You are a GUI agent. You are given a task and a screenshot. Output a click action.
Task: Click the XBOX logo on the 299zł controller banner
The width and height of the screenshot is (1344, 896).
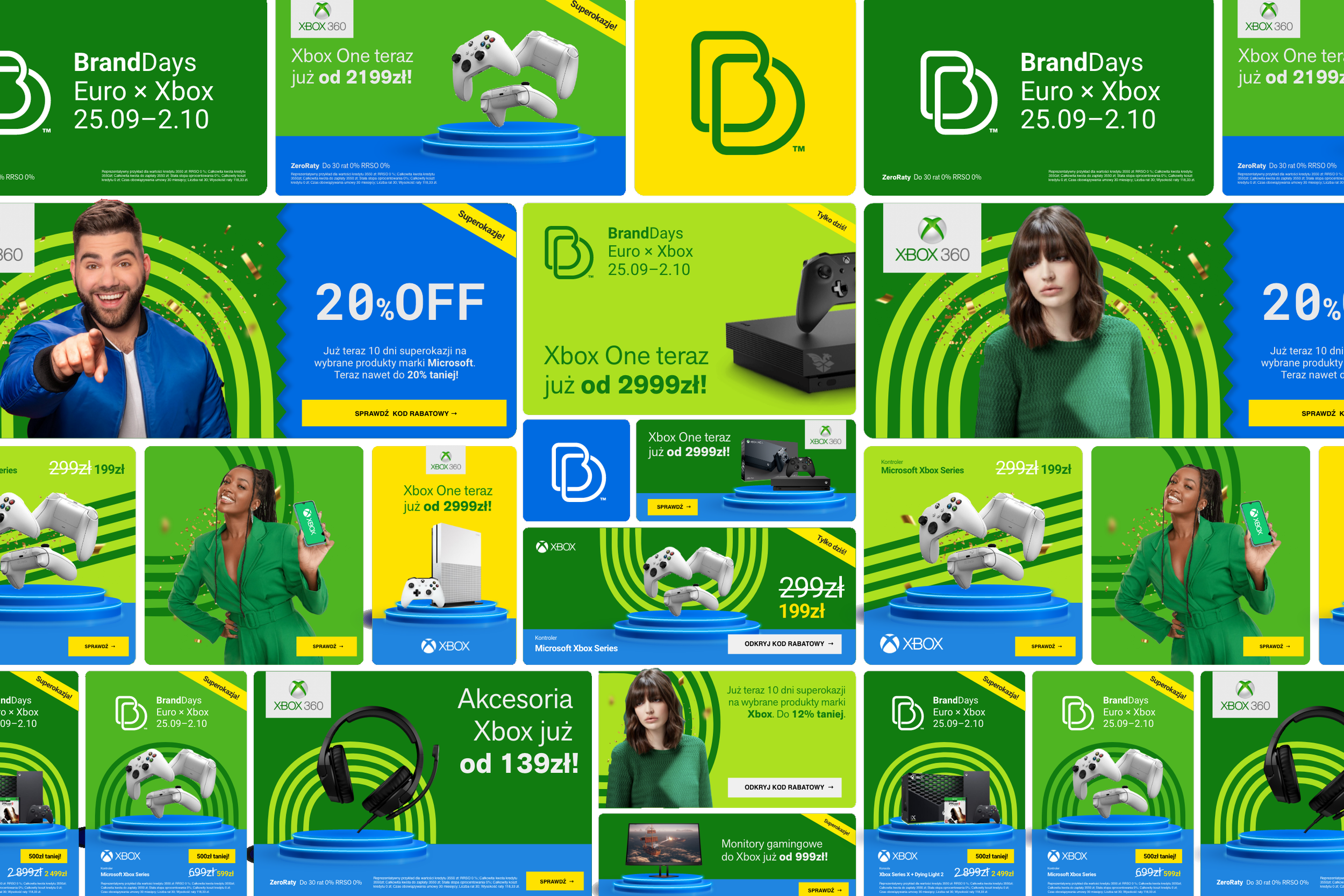tap(555, 547)
